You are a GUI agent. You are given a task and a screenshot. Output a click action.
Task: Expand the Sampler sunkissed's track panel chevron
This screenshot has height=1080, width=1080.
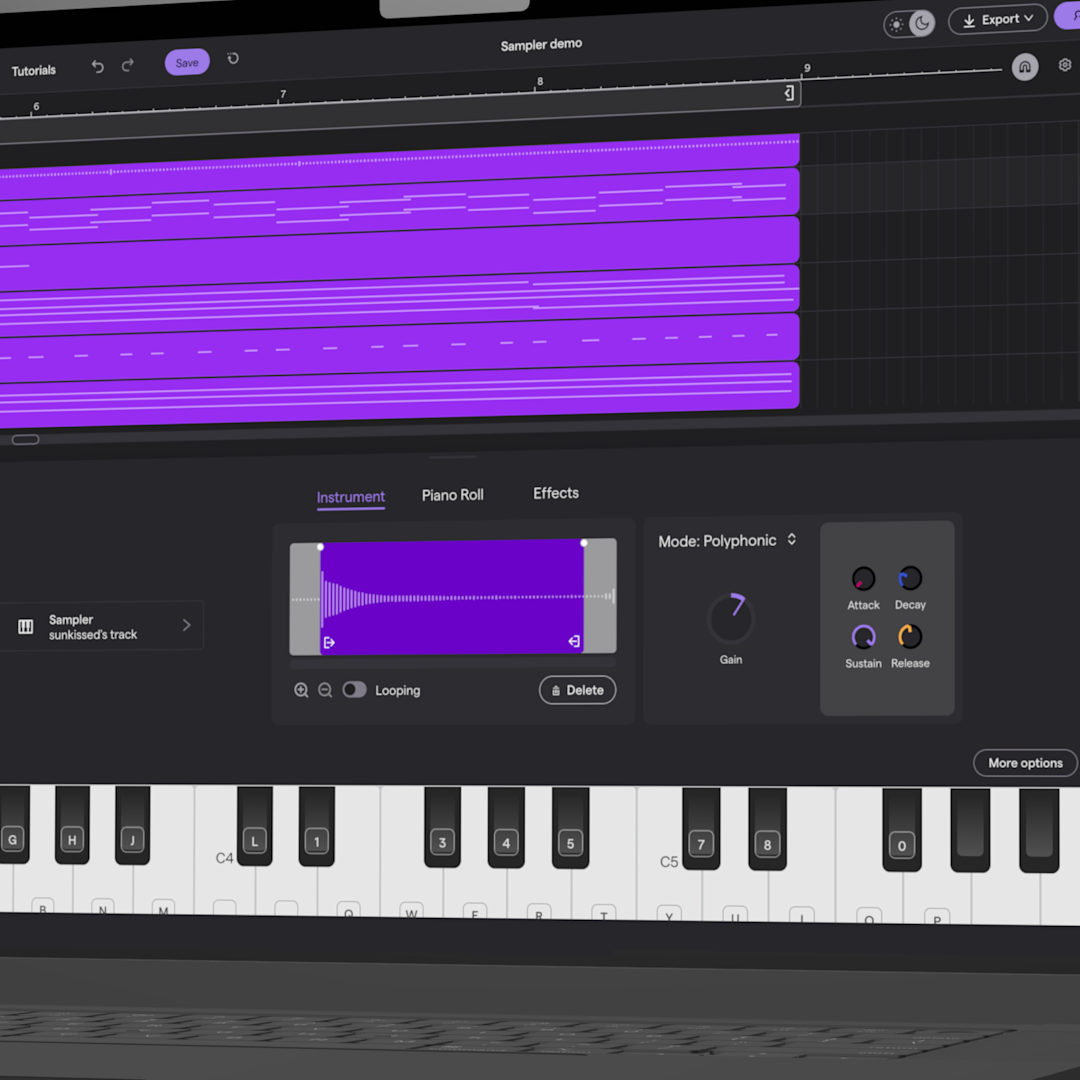[x=186, y=625]
